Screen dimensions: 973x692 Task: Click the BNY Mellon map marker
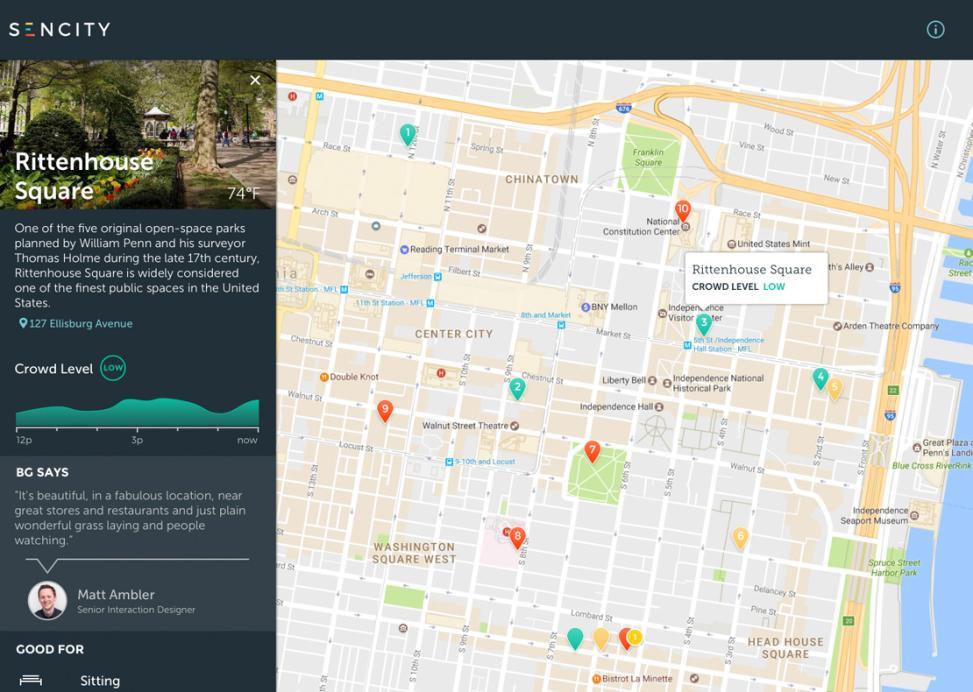click(585, 307)
